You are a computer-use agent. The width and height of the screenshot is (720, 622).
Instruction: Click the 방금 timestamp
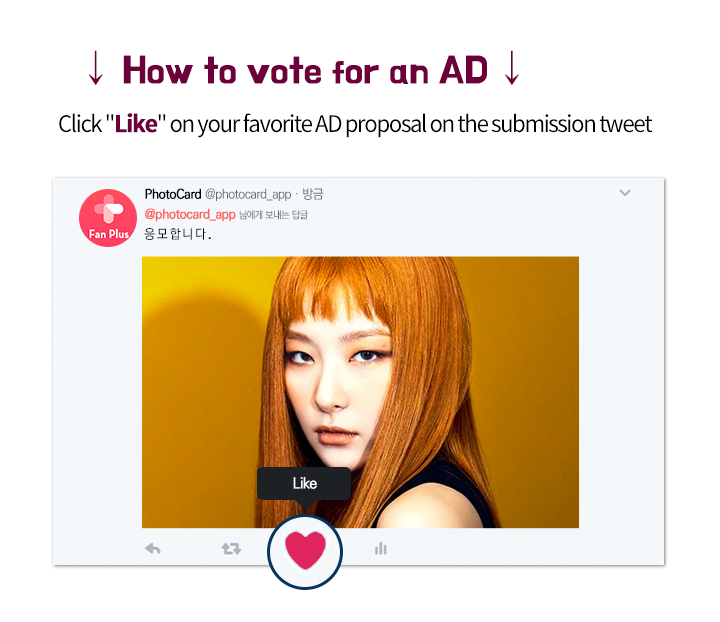[x=313, y=194]
